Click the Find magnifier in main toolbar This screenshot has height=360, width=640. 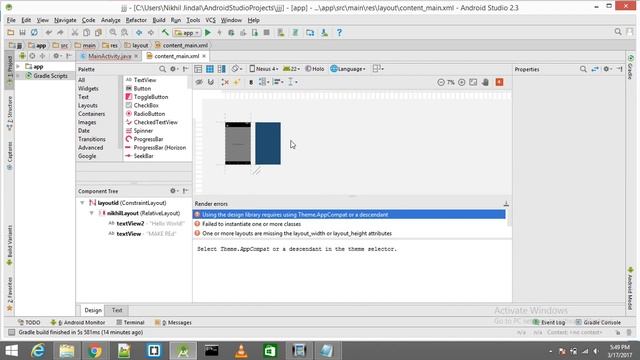pos(113,33)
